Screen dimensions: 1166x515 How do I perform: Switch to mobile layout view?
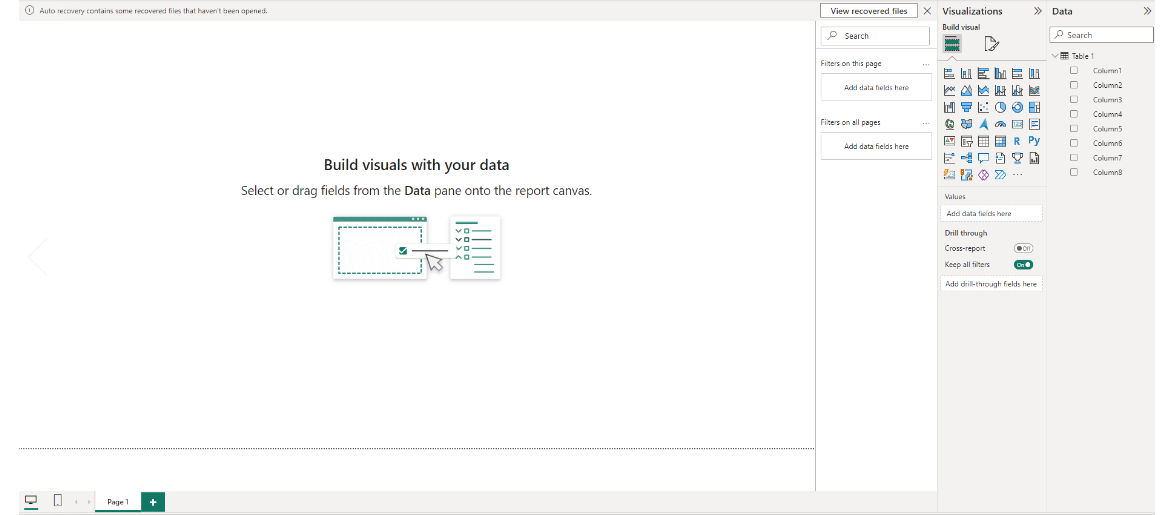[x=58, y=501]
